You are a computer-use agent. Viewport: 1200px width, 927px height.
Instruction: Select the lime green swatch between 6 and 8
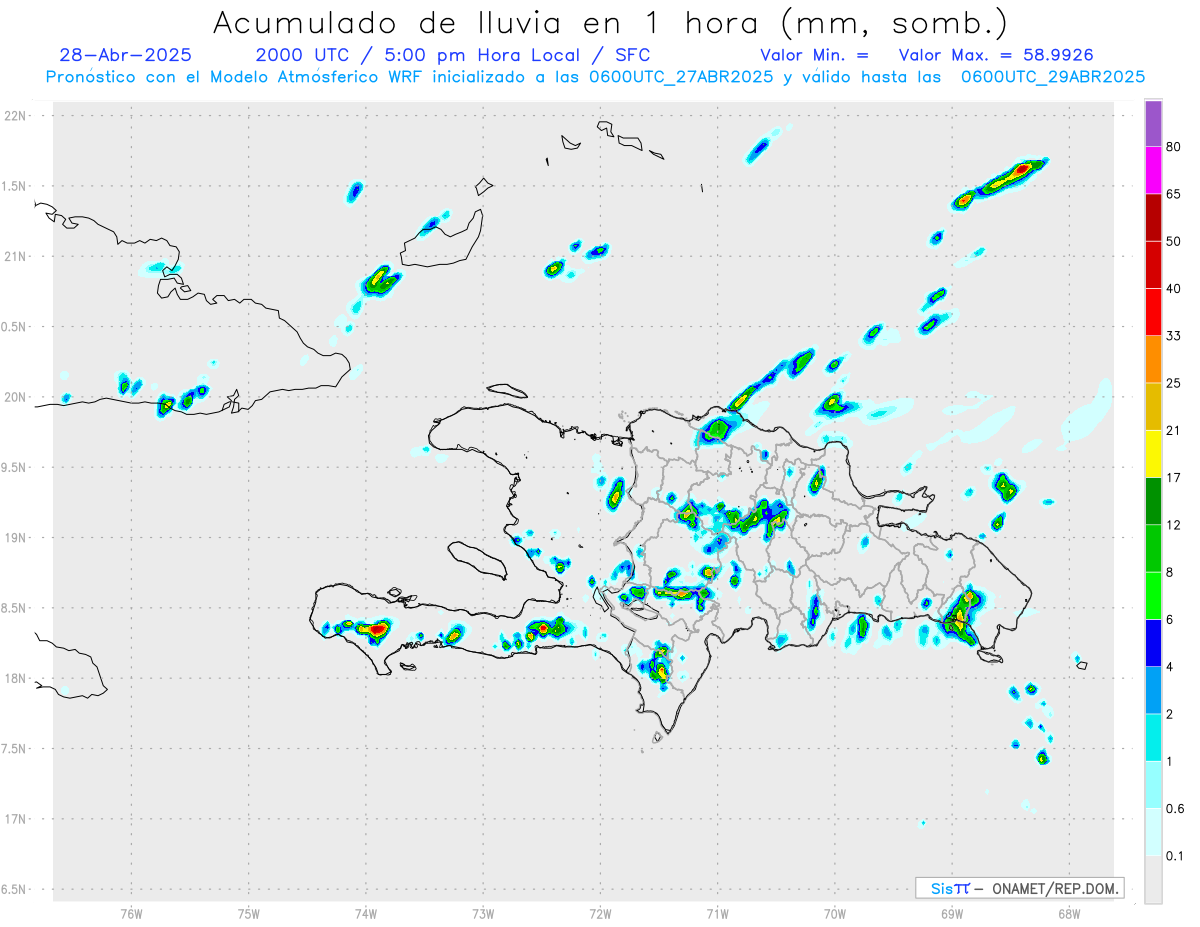pos(1153,596)
